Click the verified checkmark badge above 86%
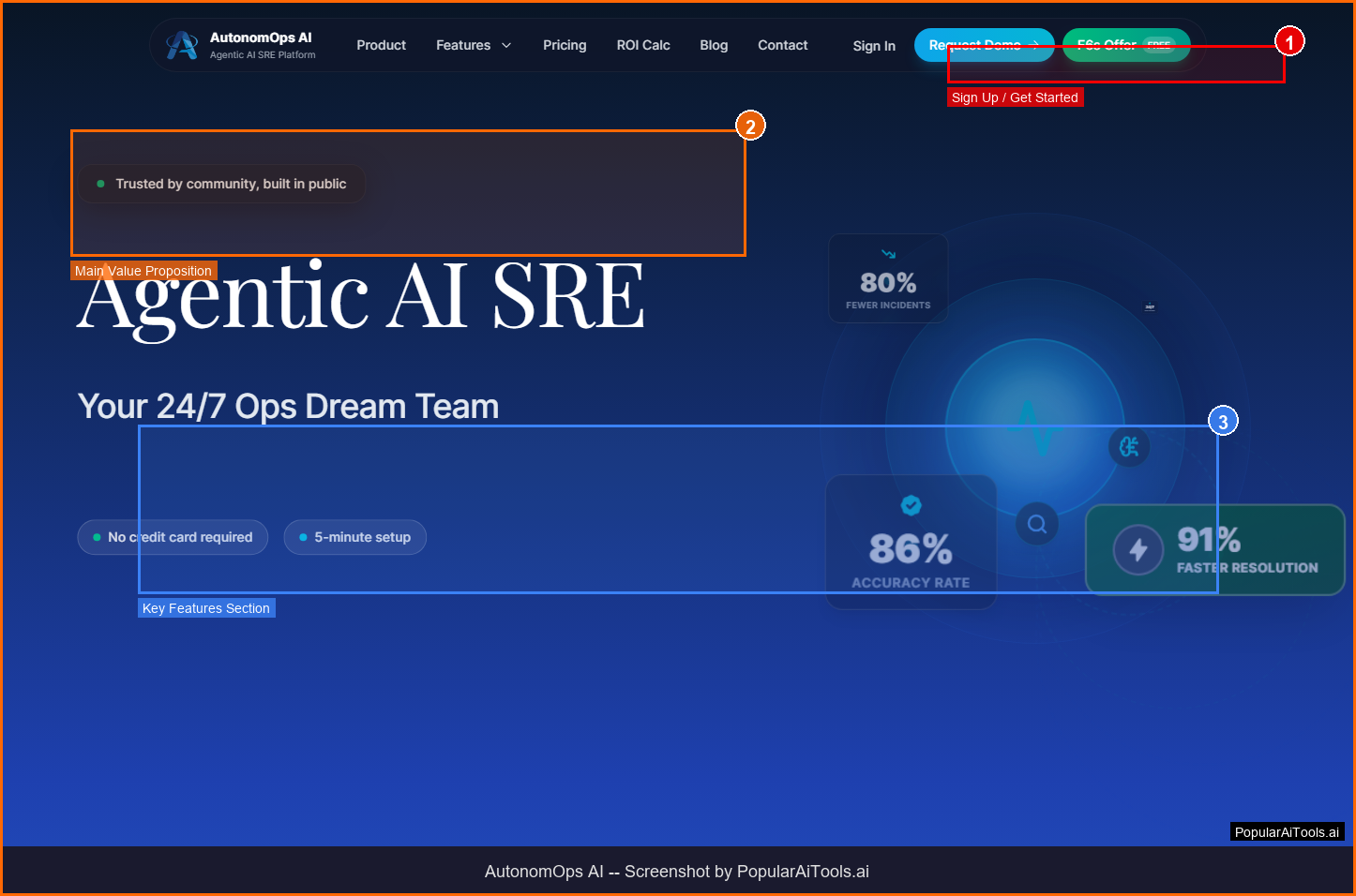 coord(911,505)
